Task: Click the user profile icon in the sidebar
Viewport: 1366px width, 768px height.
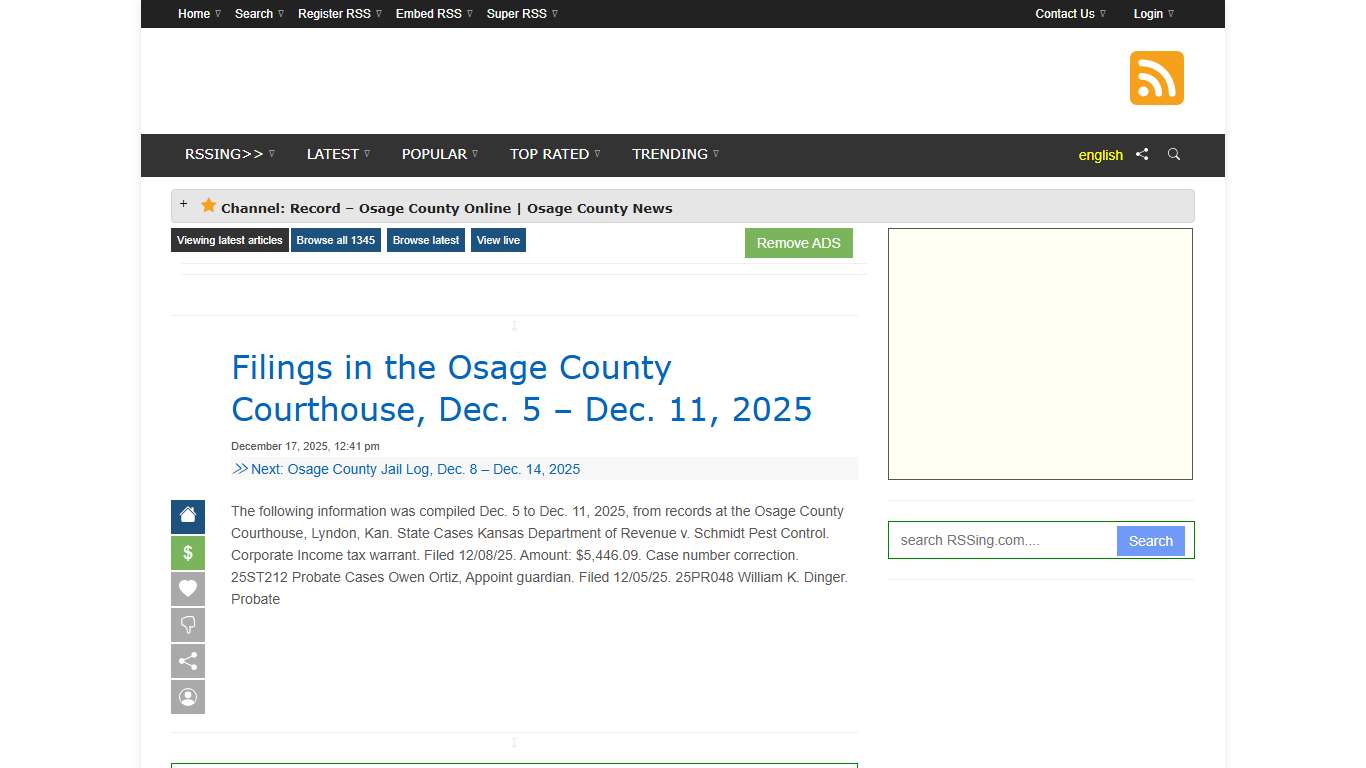Action: (x=187, y=697)
